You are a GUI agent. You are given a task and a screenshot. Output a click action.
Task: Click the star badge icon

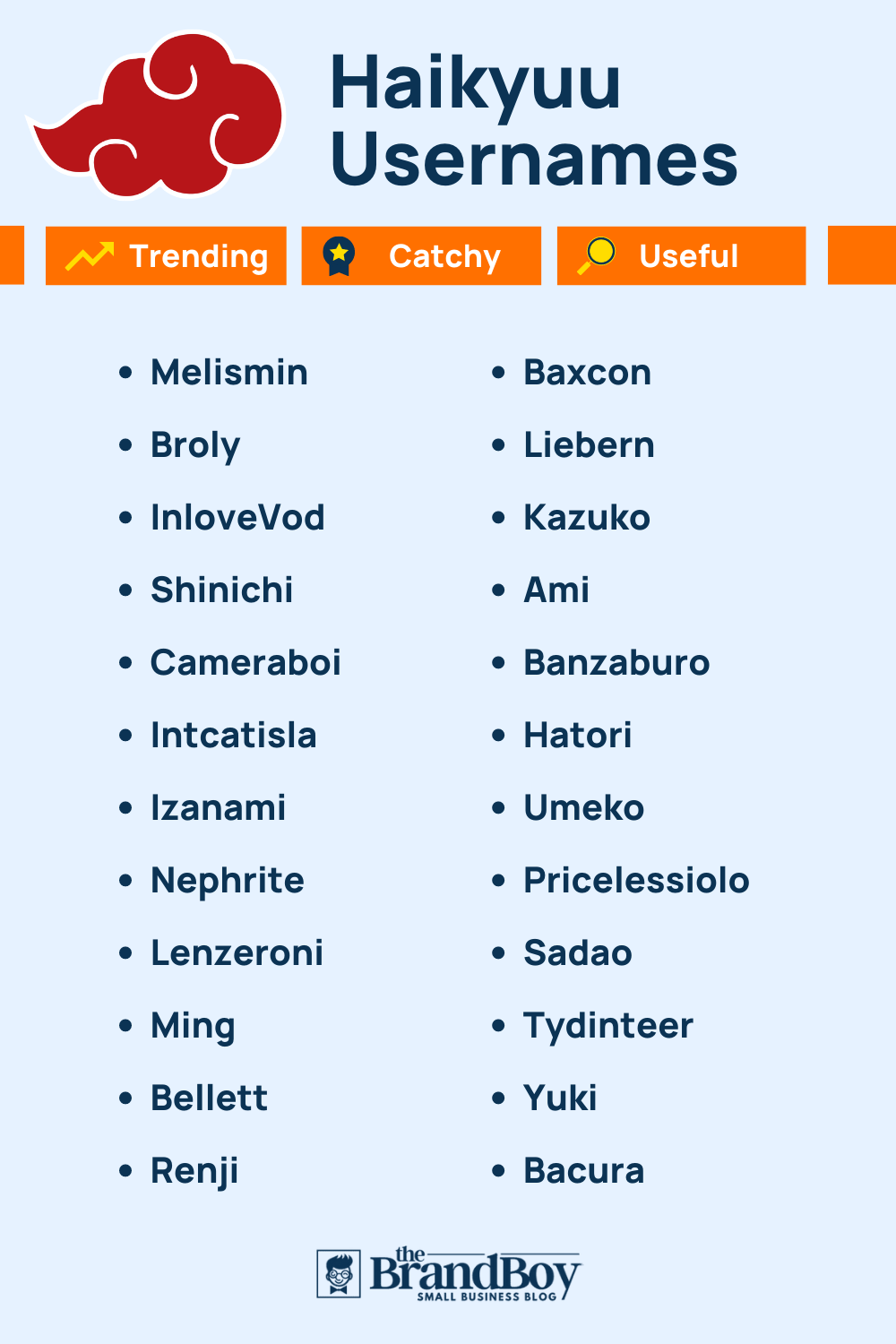click(340, 256)
